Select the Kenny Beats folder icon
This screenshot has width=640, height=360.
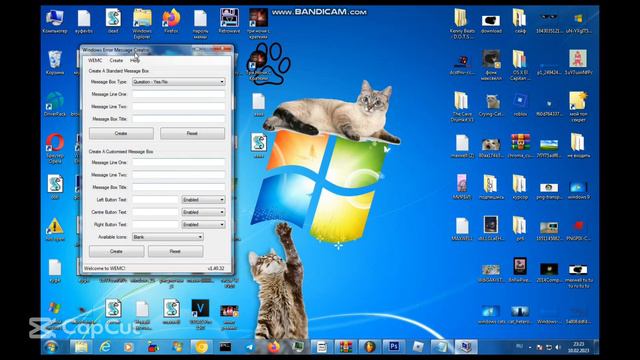click(462, 24)
